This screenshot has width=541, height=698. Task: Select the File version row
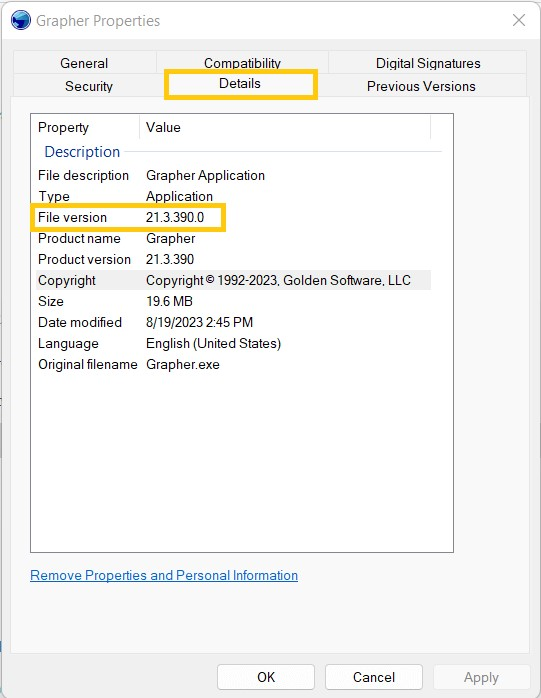click(233, 217)
